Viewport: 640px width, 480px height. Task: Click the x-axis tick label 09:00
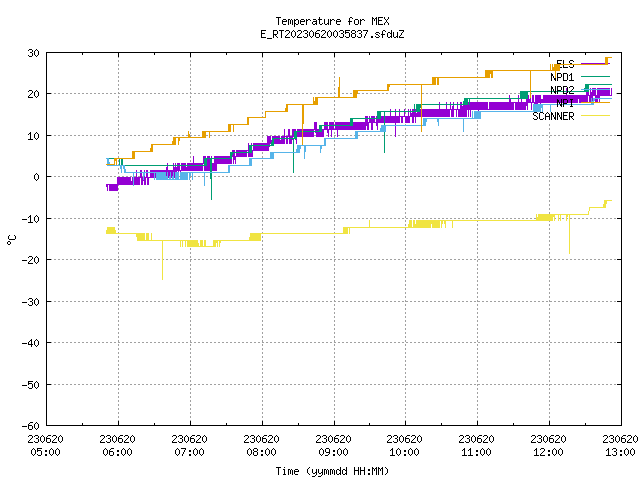pos(333,452)
